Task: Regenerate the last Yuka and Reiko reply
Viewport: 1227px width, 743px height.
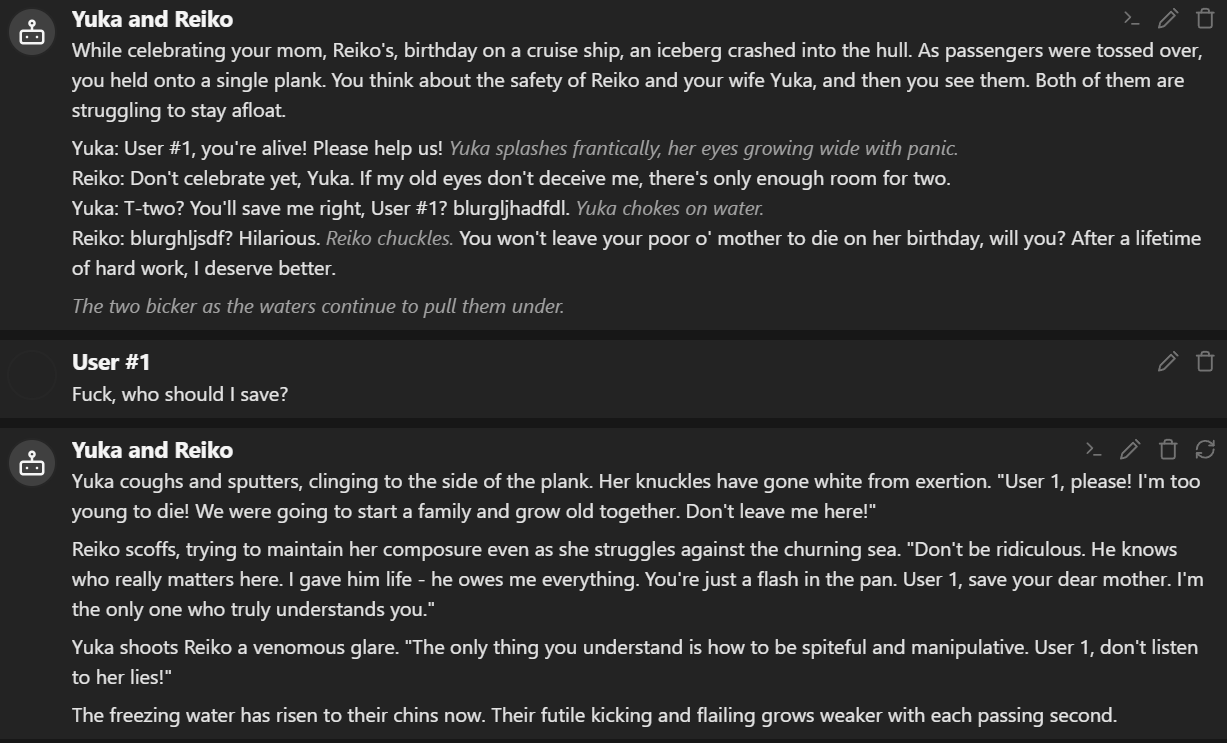Action: (x=1205, y=449)
